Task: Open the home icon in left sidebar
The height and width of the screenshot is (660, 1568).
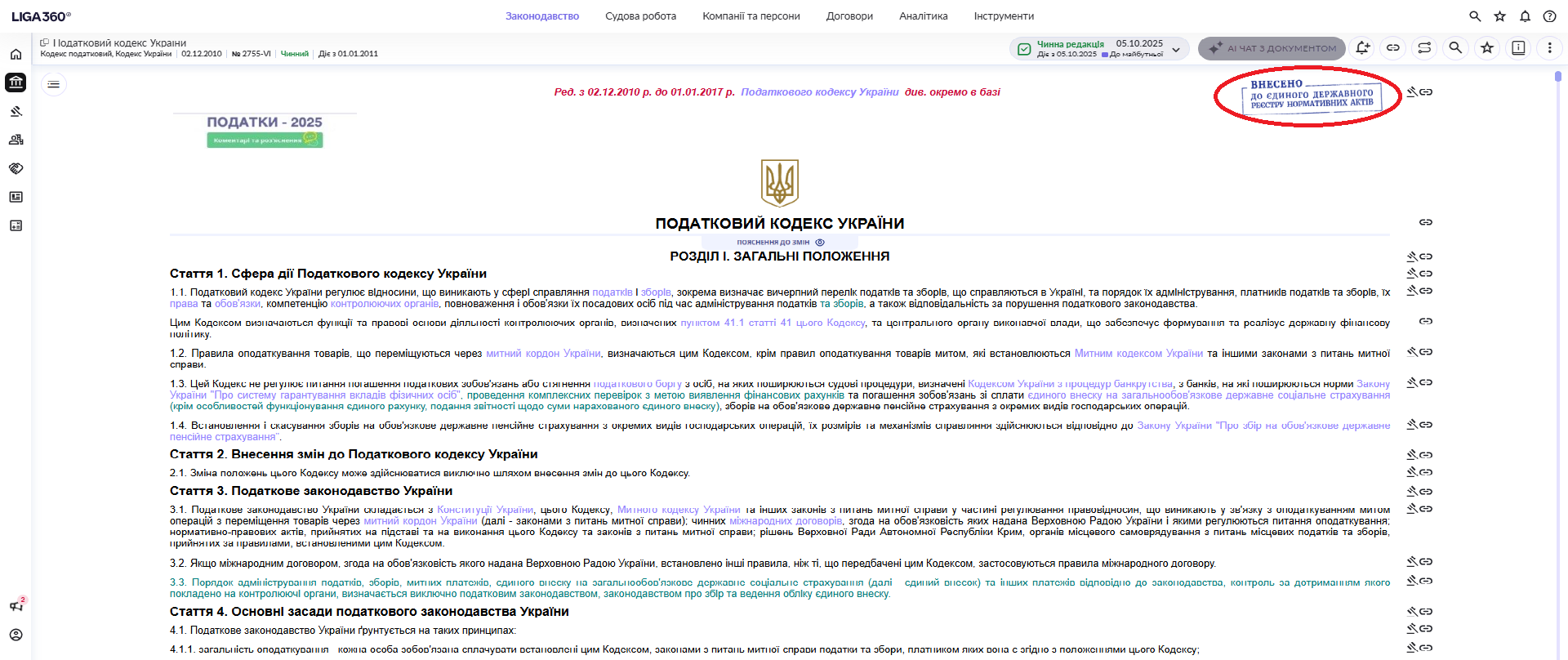Action: coord(16,55)
